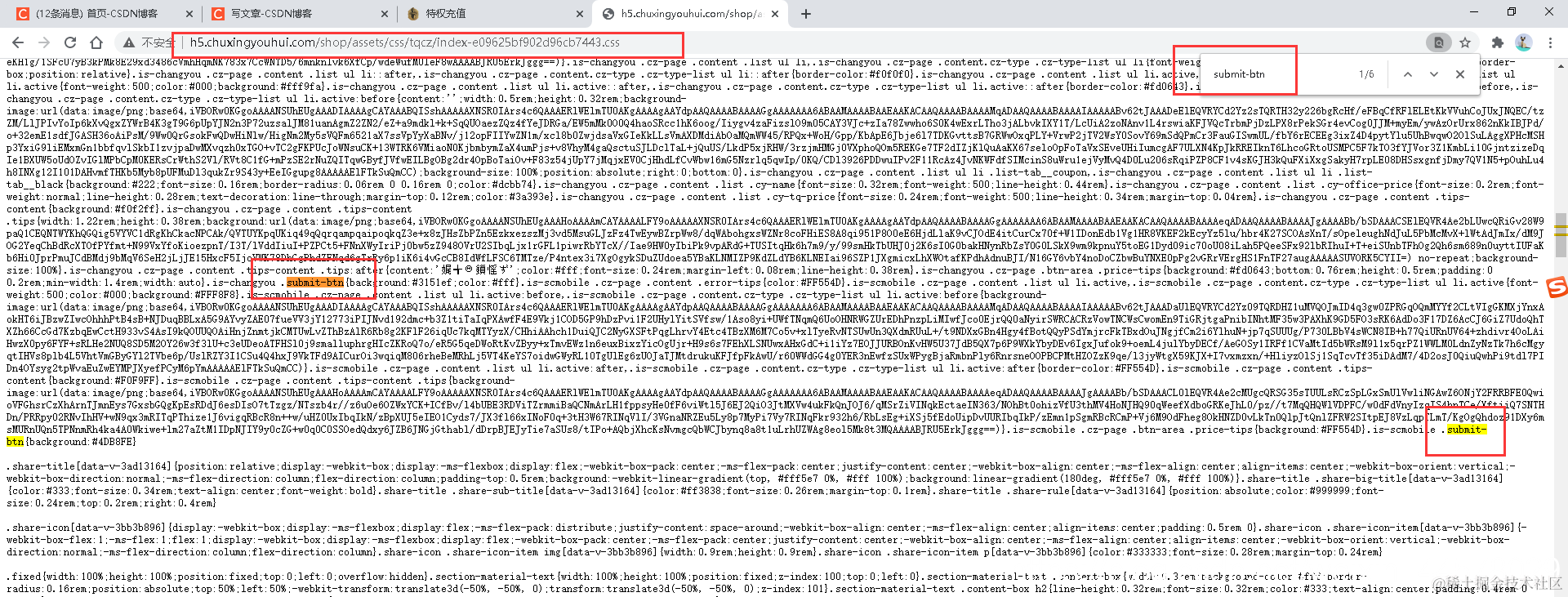Close the 首页-CSDN博客 tab
The height and width of the screenshot is (597, 1568).
tap(189, 14)
